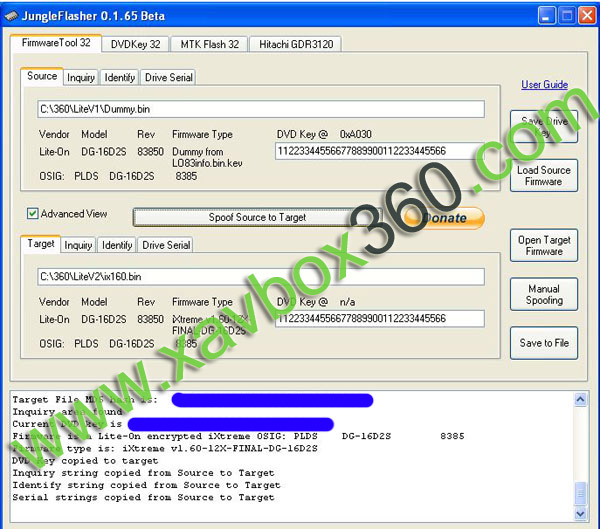Select the Source tab
Viewport: 600px width, 529px height.
pos(42,76)
